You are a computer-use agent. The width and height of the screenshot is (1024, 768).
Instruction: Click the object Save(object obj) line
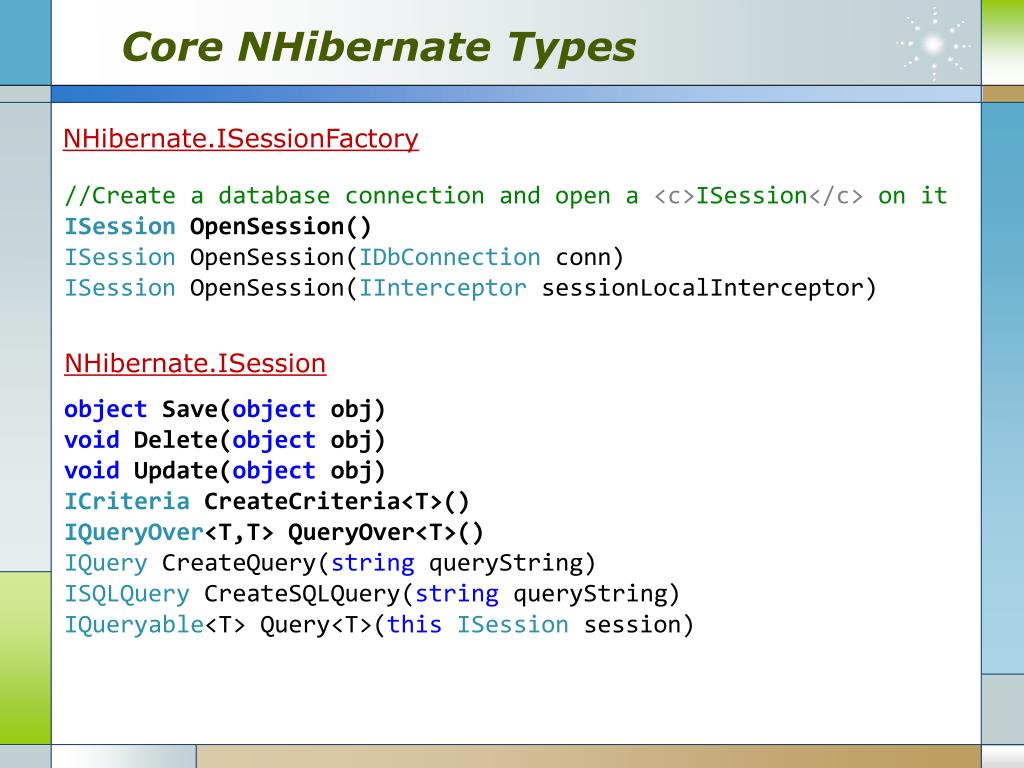pyautogui.click(x=225, y=409)
